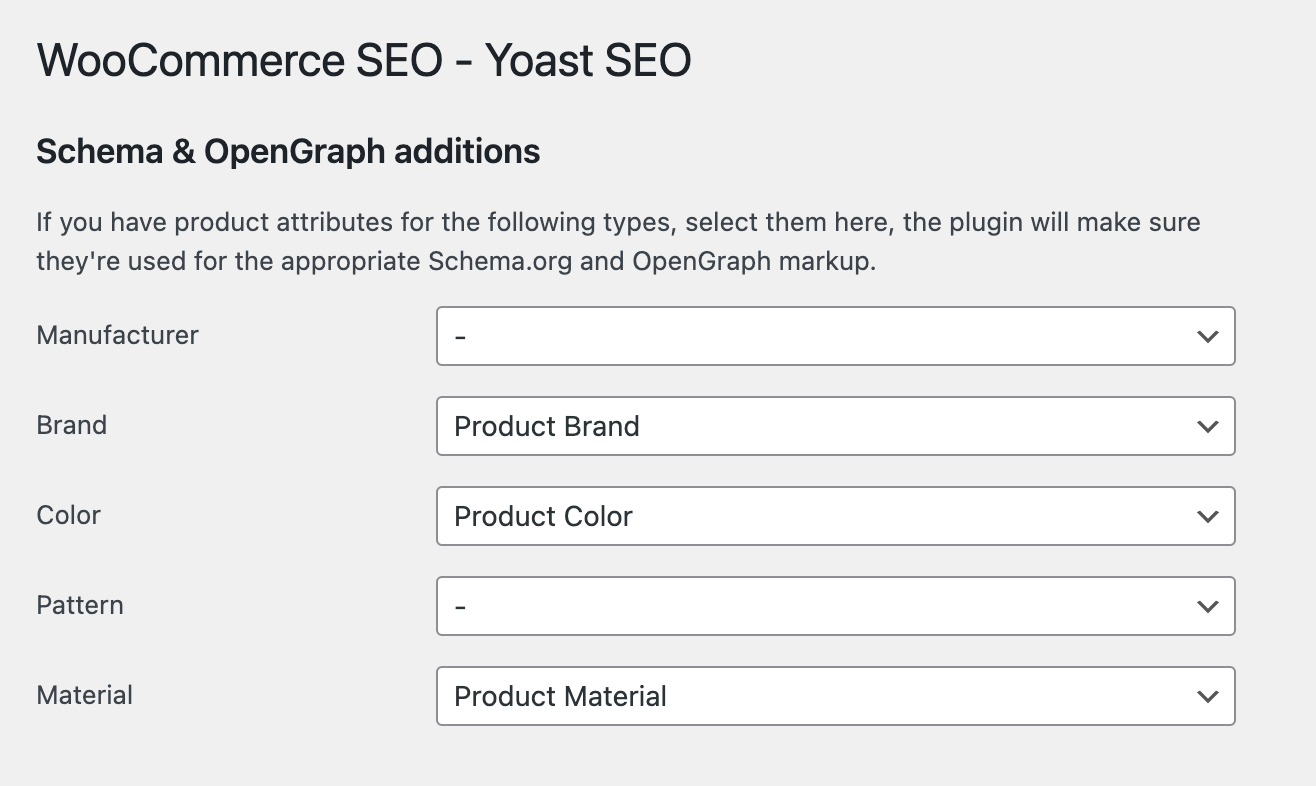Click the chevron on the Manufacturer selector
The height and width of the screenshot is (786, 1316).
coord(1206,336)
